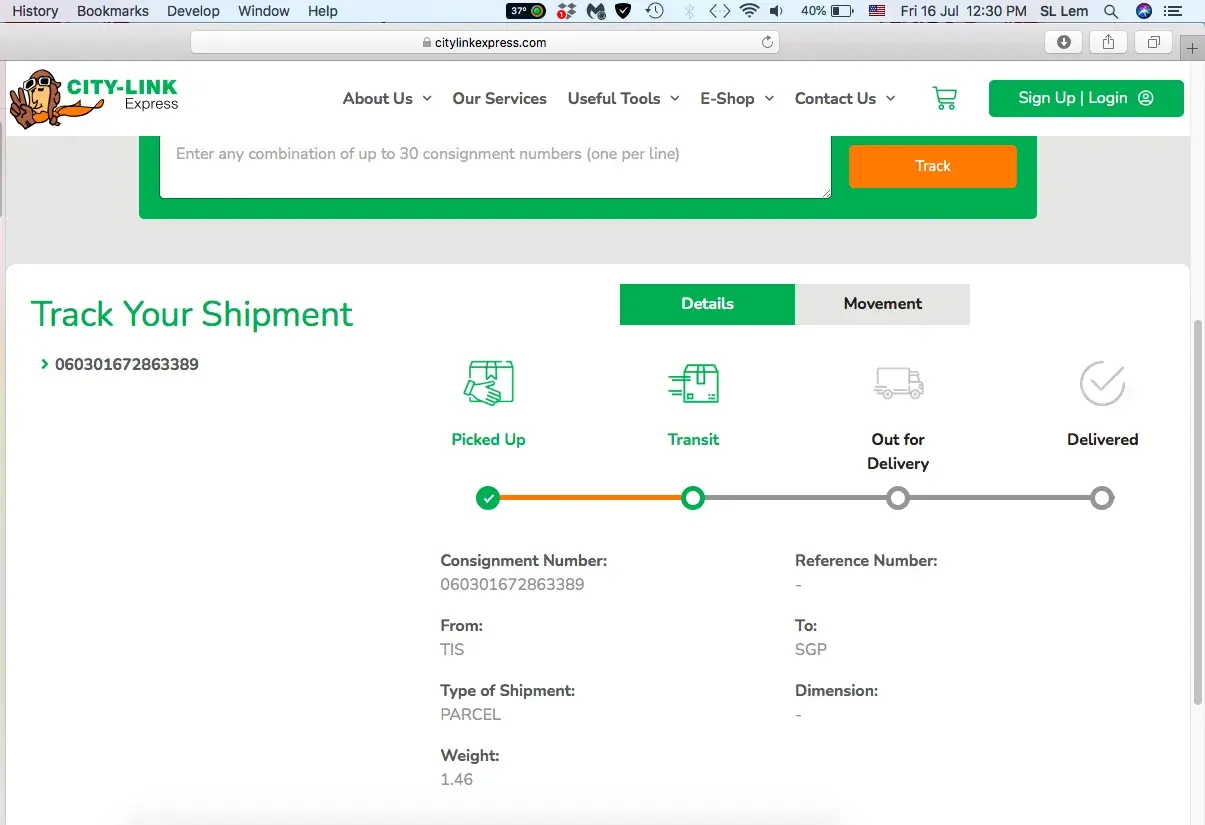Click the Sign Up | Login button

[x=1085, y=98]
